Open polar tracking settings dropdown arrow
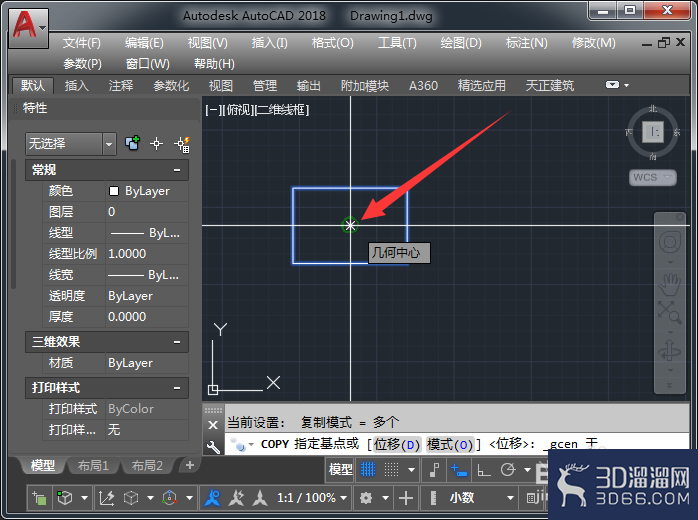Viewport: 698px width, 520px height. 528,470
